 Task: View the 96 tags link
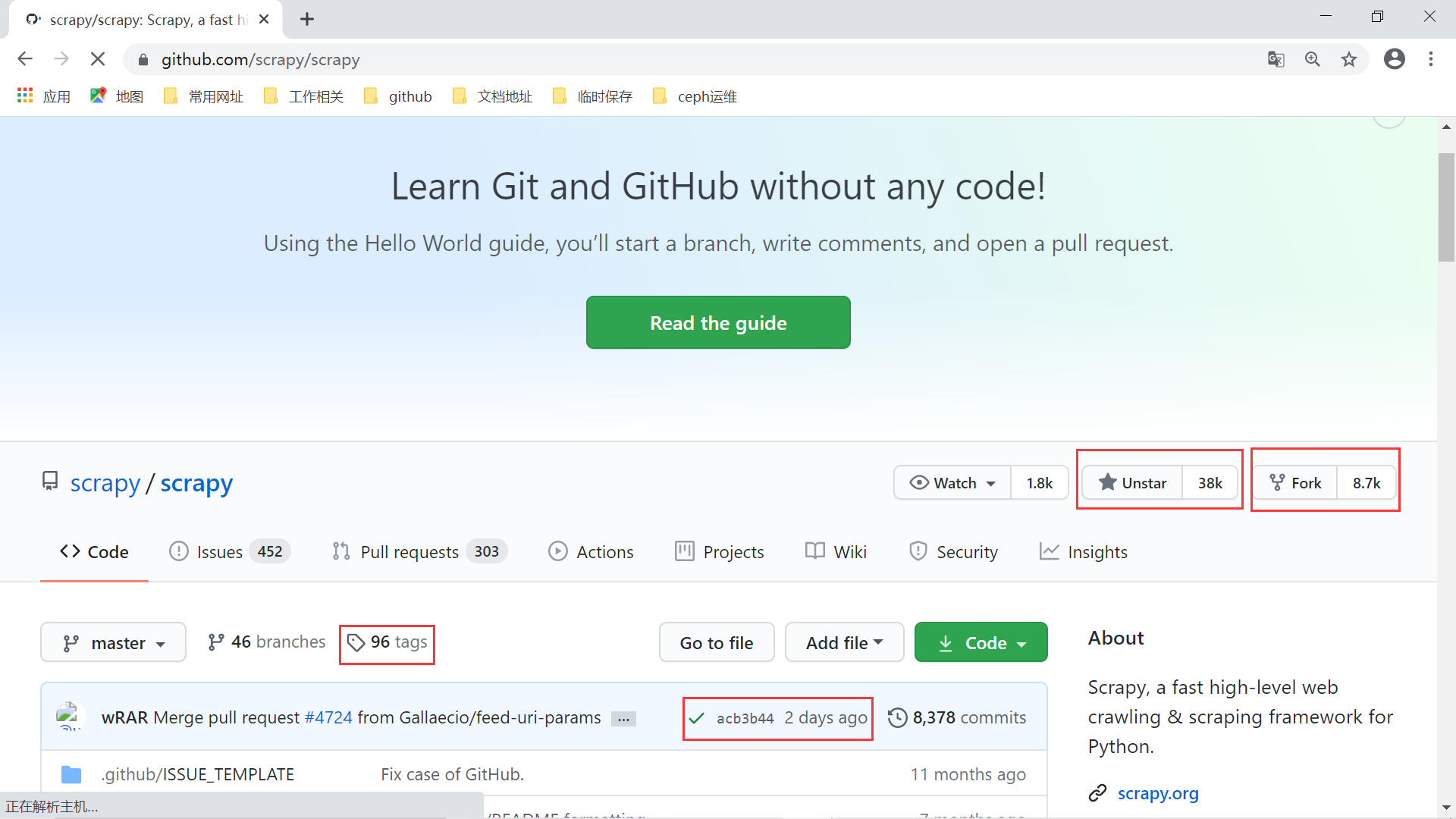pyautogui.click(x=388, y=642)
